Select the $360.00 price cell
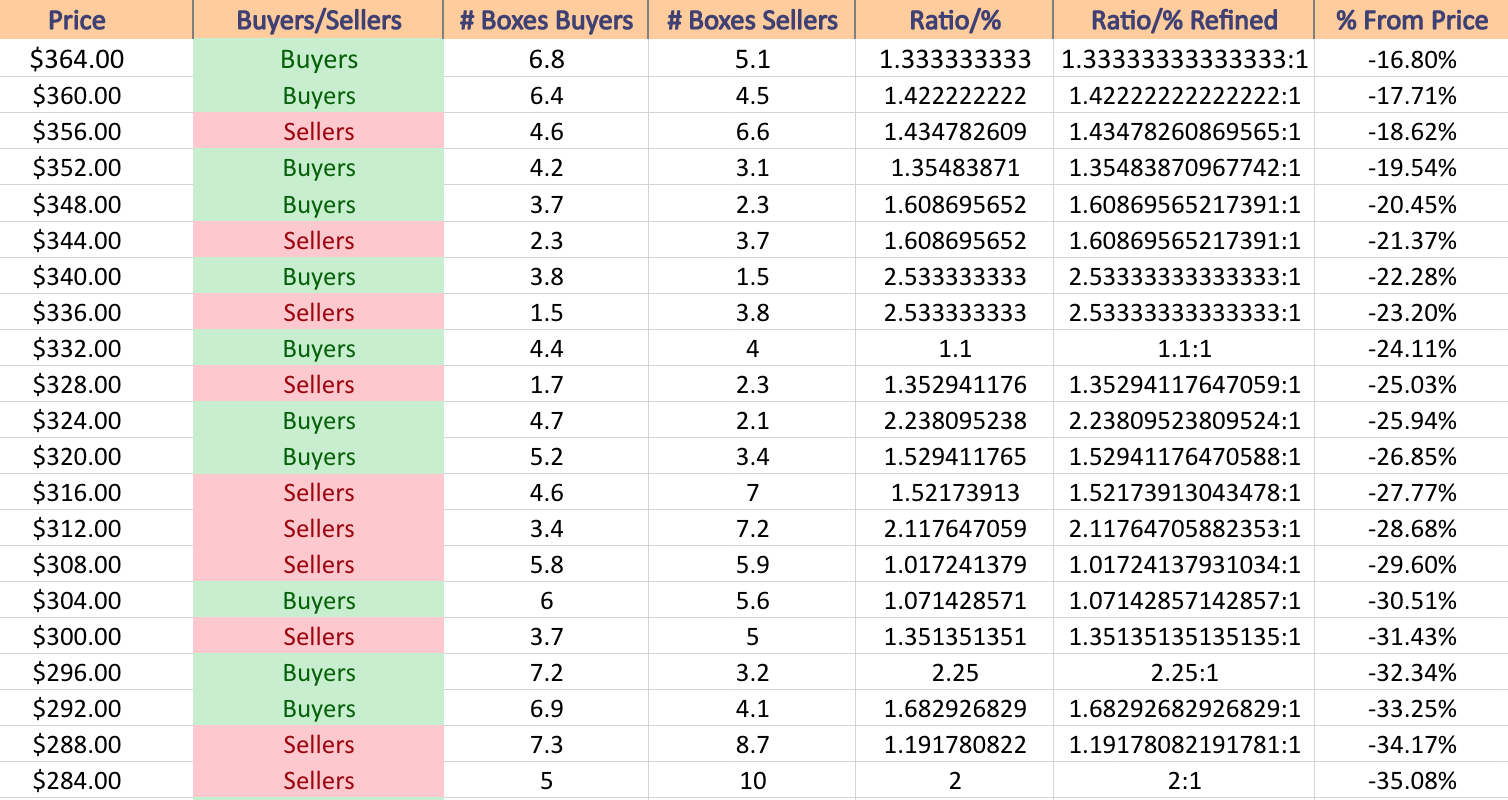The image size is (1508, 800). point(96,96)
